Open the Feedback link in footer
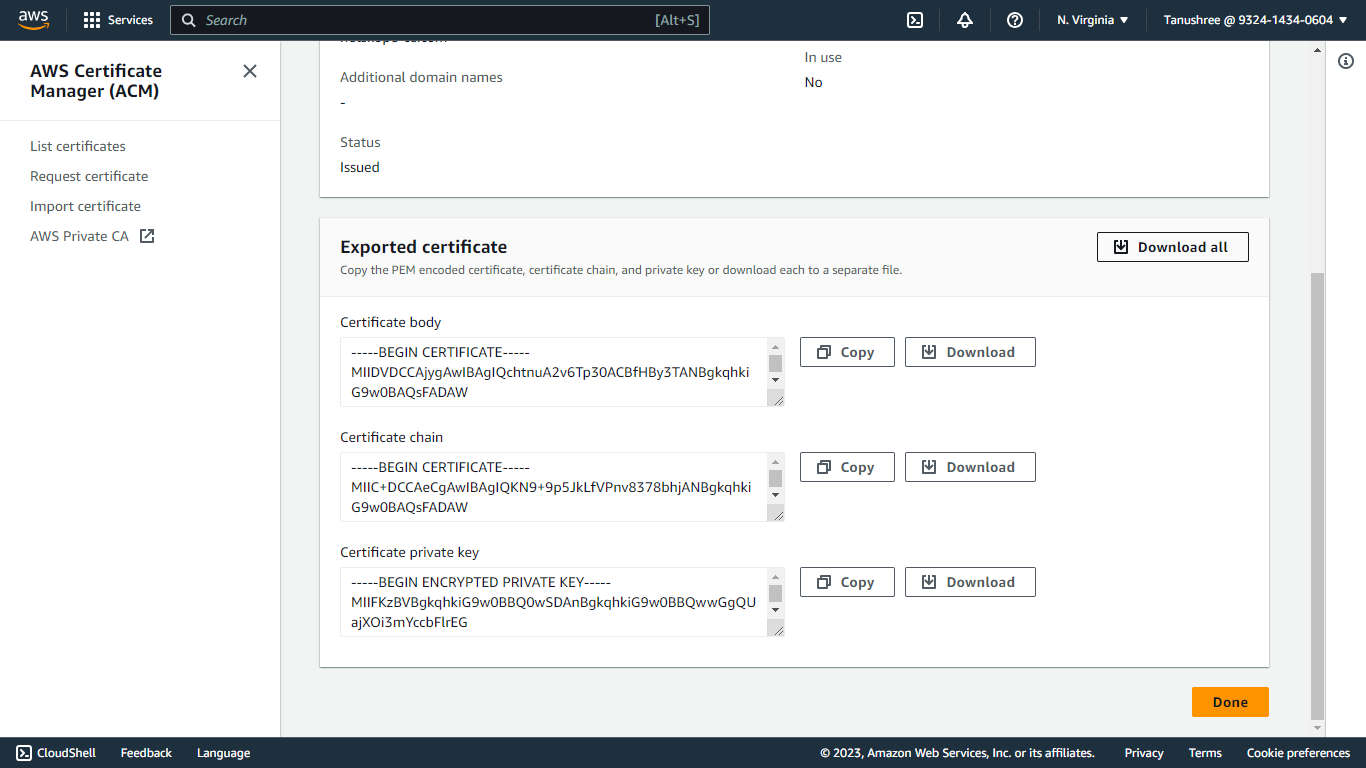 146,753
